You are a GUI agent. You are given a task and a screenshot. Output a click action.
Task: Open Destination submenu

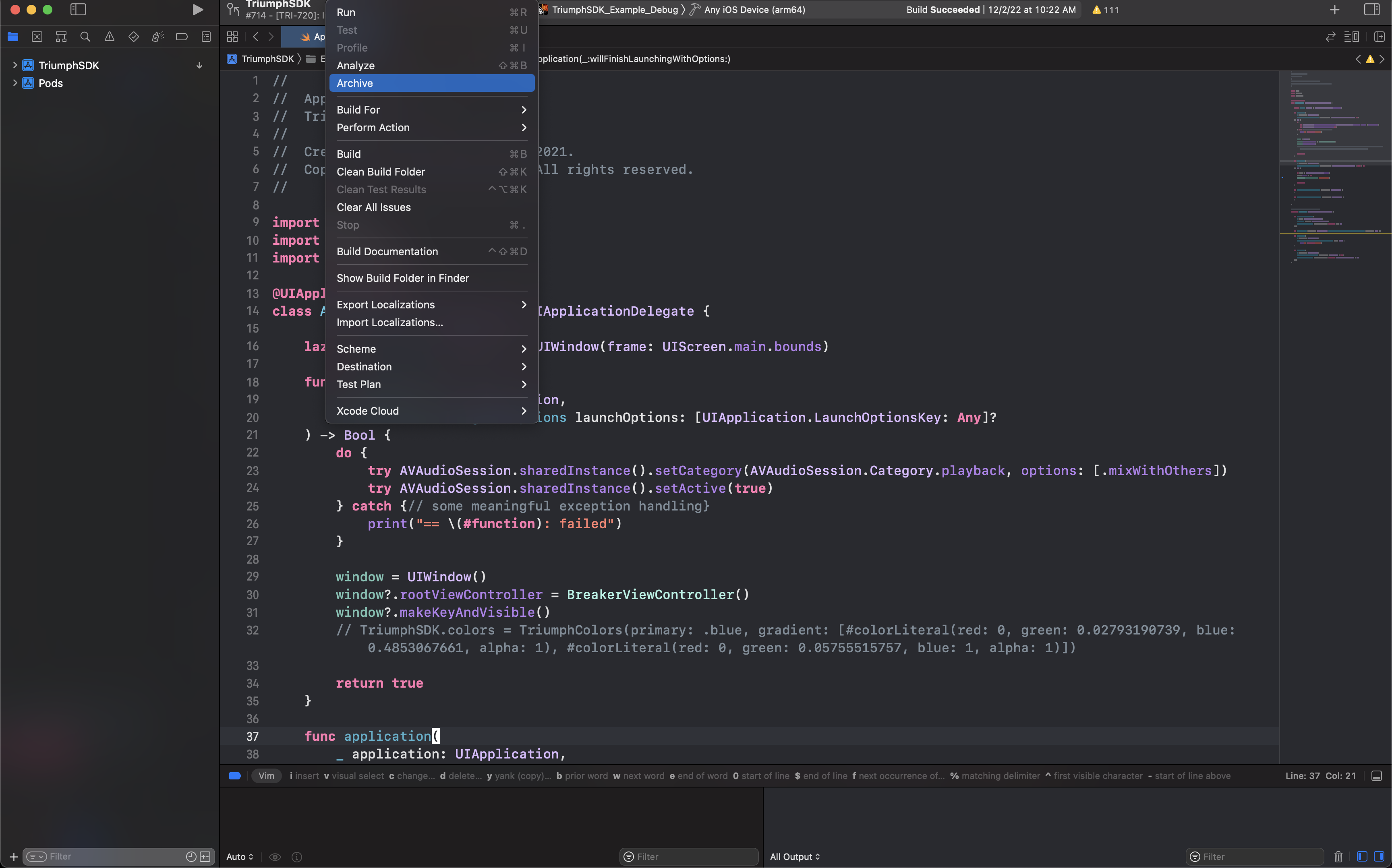coord(432,367)
